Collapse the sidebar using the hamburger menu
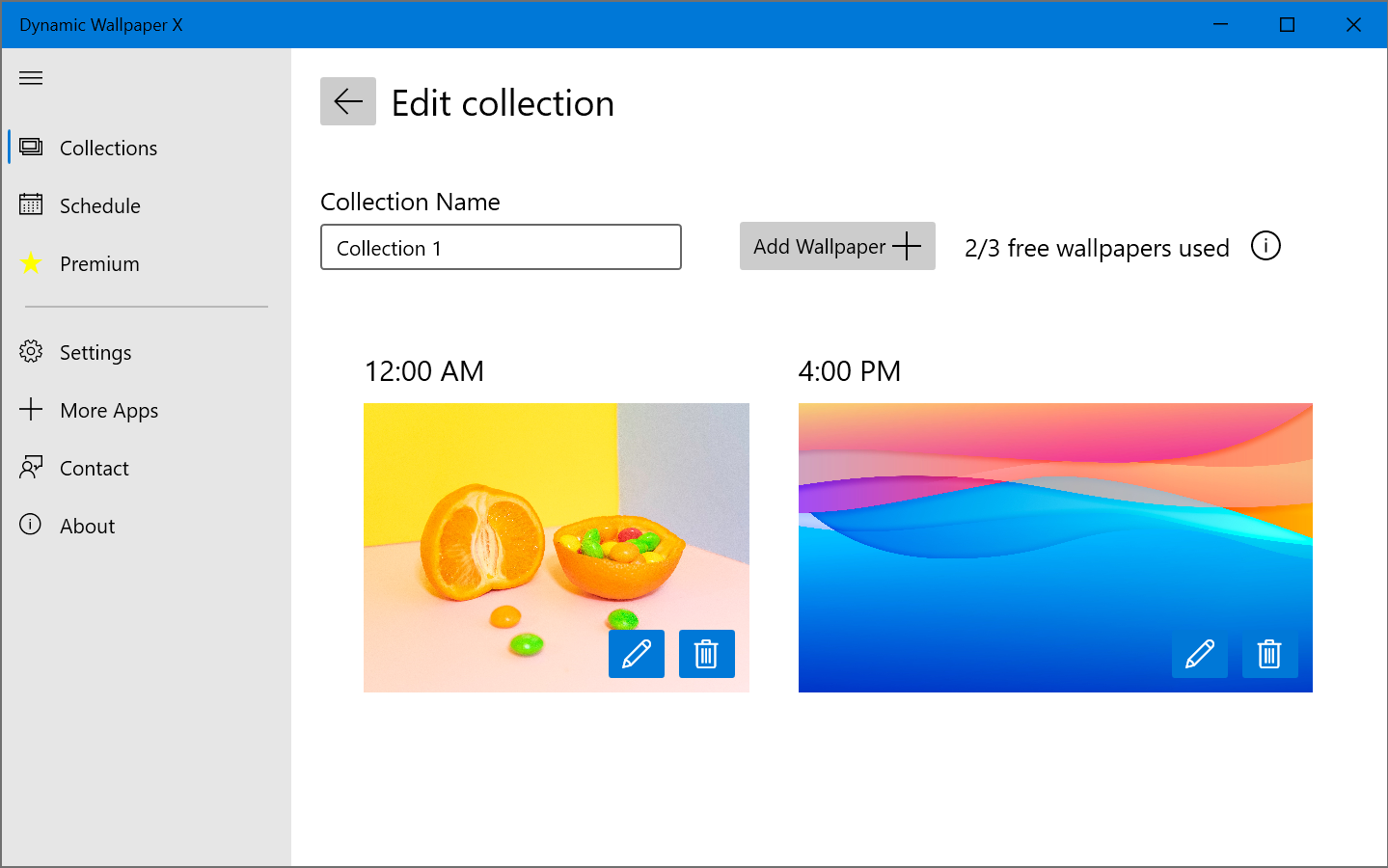 coord(30,77)
